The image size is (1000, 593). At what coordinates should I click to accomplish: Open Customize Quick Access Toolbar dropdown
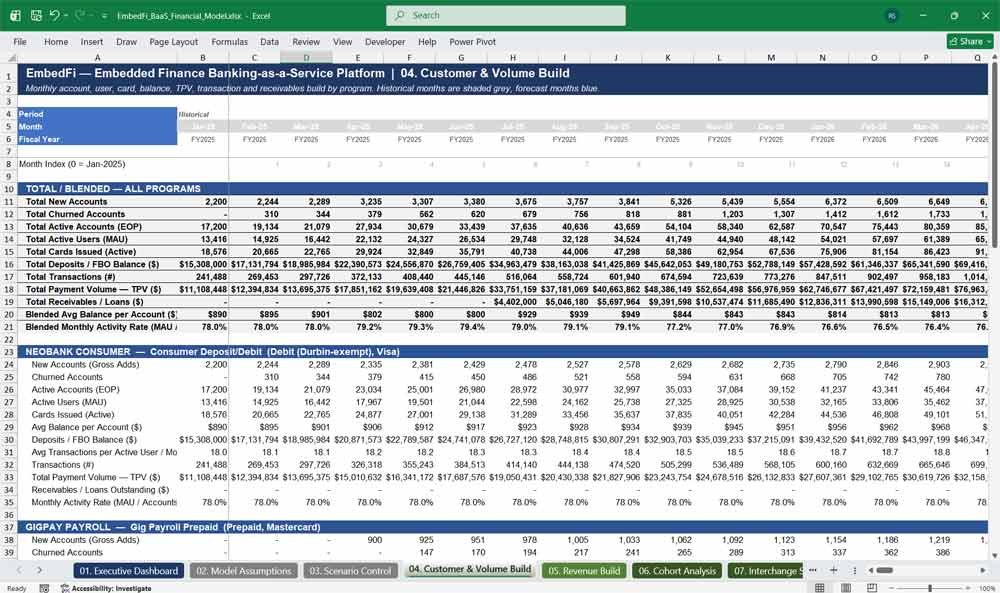point(104,15)
